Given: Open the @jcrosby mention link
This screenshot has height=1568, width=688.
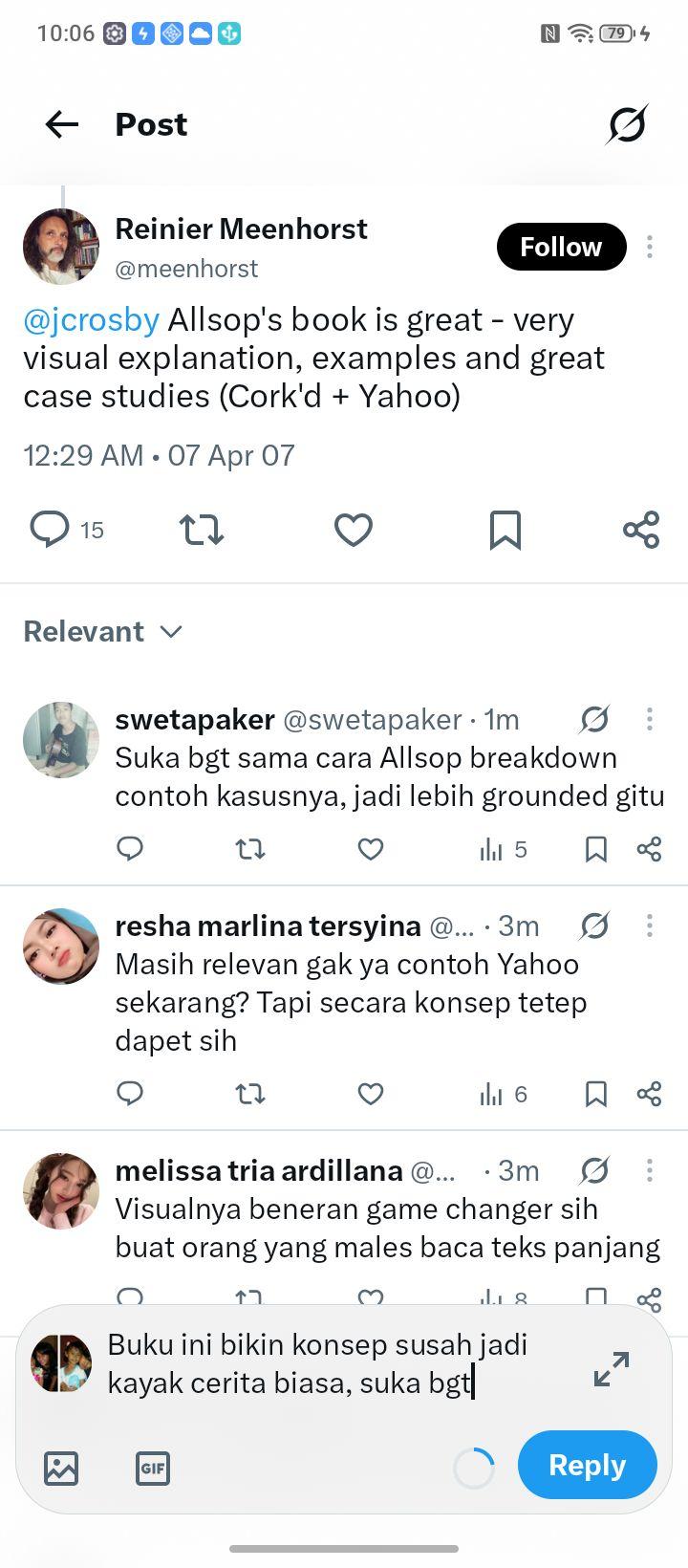Looking at the screenshot, I should [92, 319].
